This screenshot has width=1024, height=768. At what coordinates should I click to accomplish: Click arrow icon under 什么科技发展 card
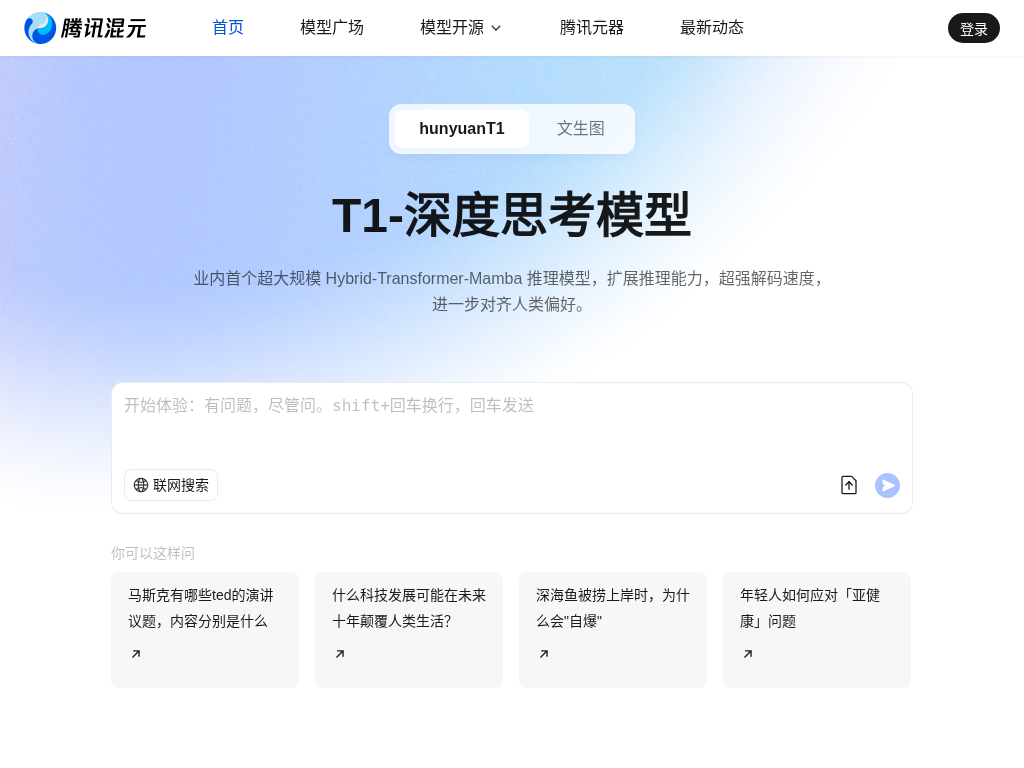click(x=340, y=654)
